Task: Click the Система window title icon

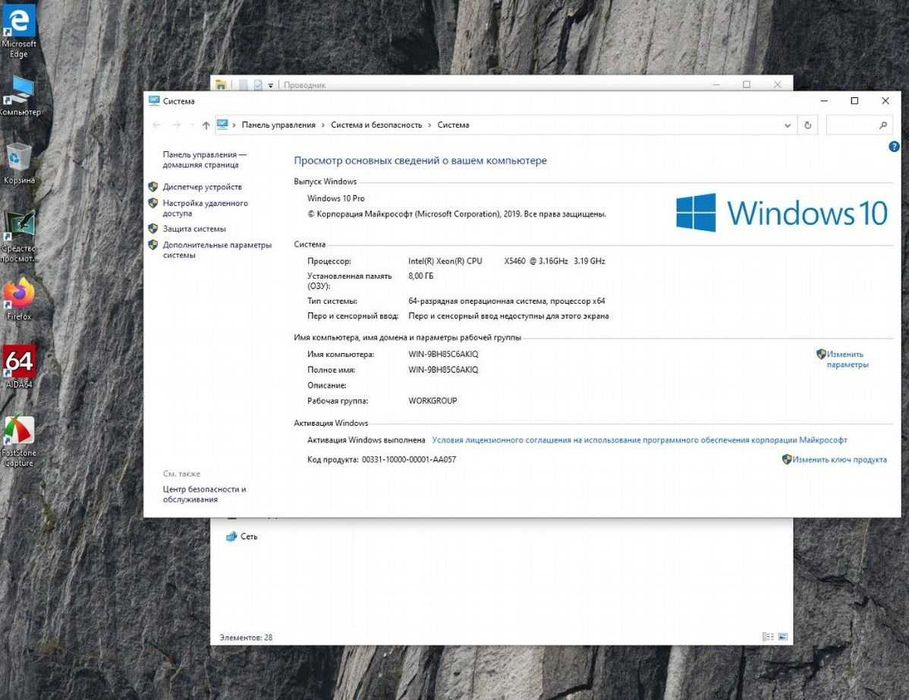Action: [x=154, y=101]
